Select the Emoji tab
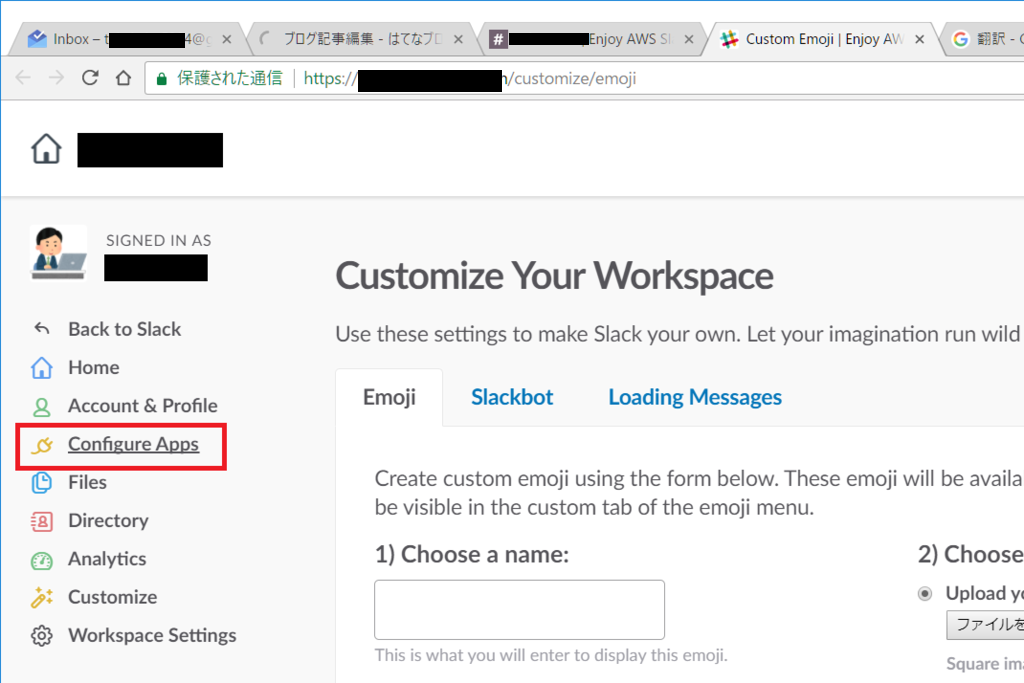 pos(389,397)
